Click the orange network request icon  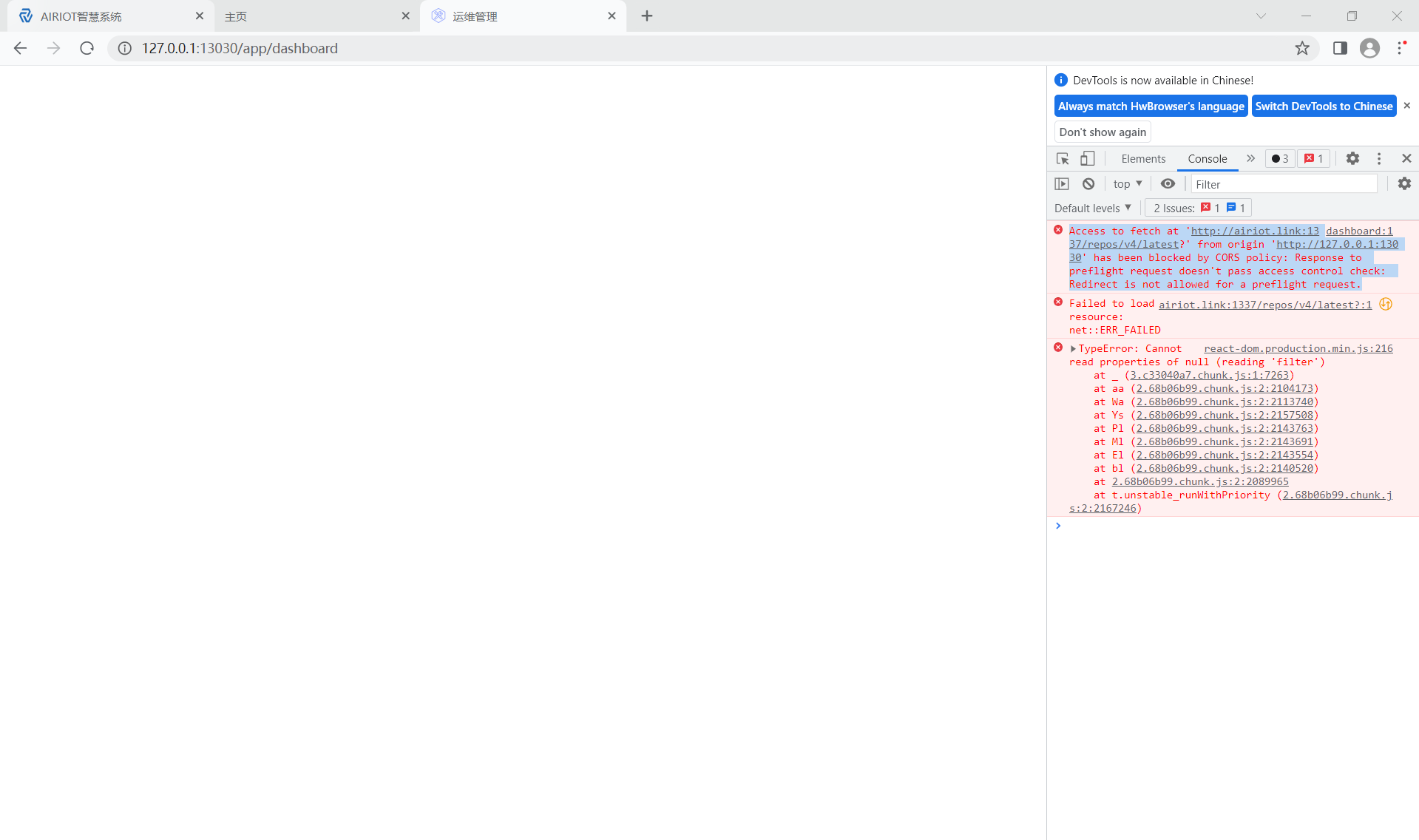click(x=1386, y=304)
